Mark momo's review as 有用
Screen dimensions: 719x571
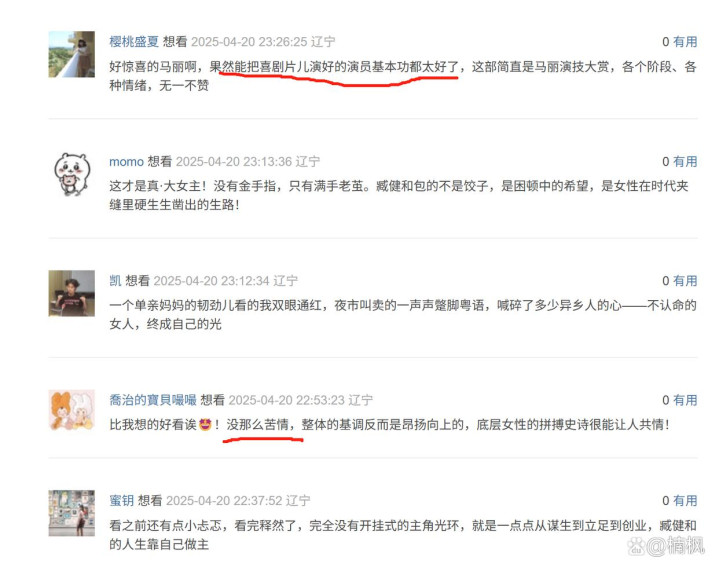pos(685,161)
